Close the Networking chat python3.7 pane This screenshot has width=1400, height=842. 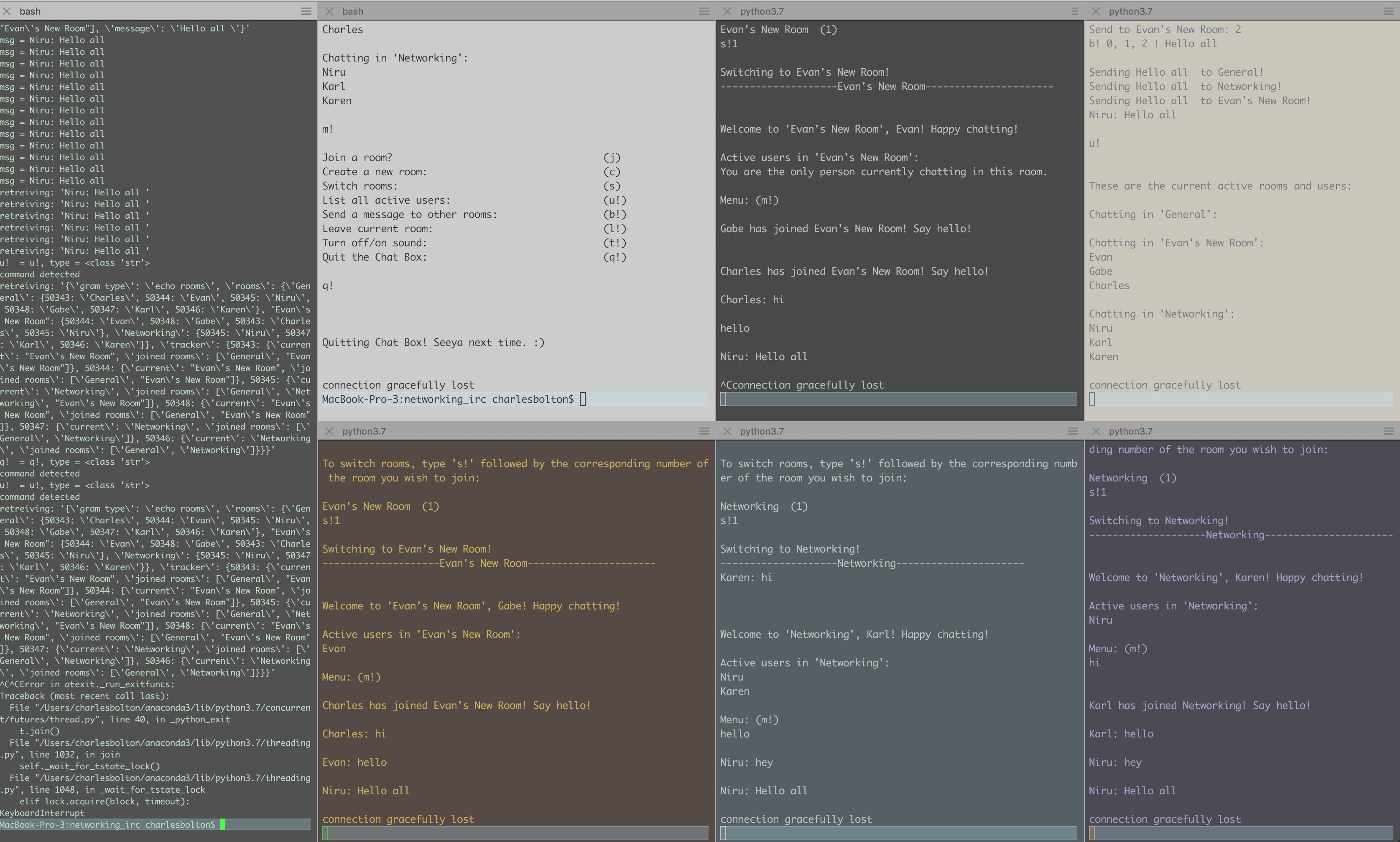pyautogui.click(x=727, y=431)
